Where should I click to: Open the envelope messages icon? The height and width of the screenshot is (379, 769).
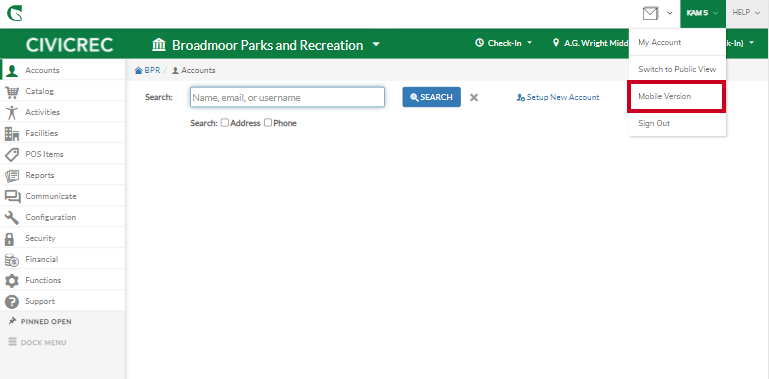[650, 13]
